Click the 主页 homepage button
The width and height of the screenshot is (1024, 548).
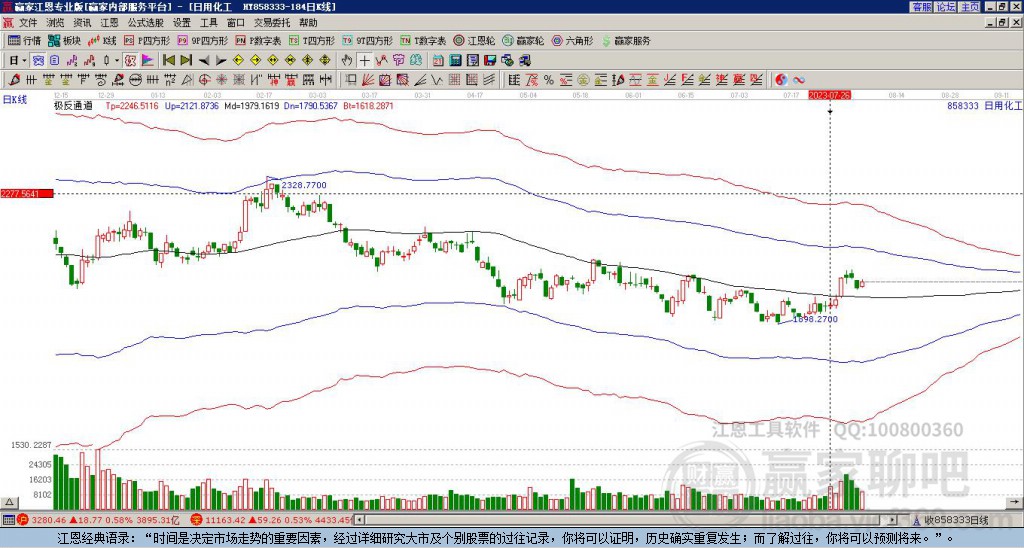(970, 7)
